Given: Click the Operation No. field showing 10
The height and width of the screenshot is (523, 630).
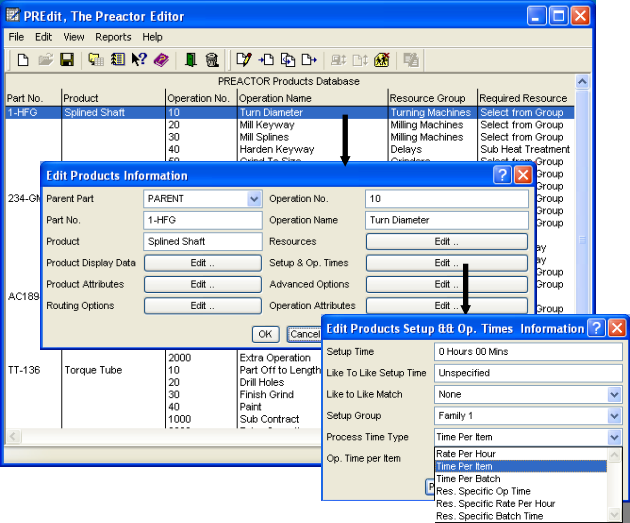Looking at the screenshot, I should tap(447, 199).
